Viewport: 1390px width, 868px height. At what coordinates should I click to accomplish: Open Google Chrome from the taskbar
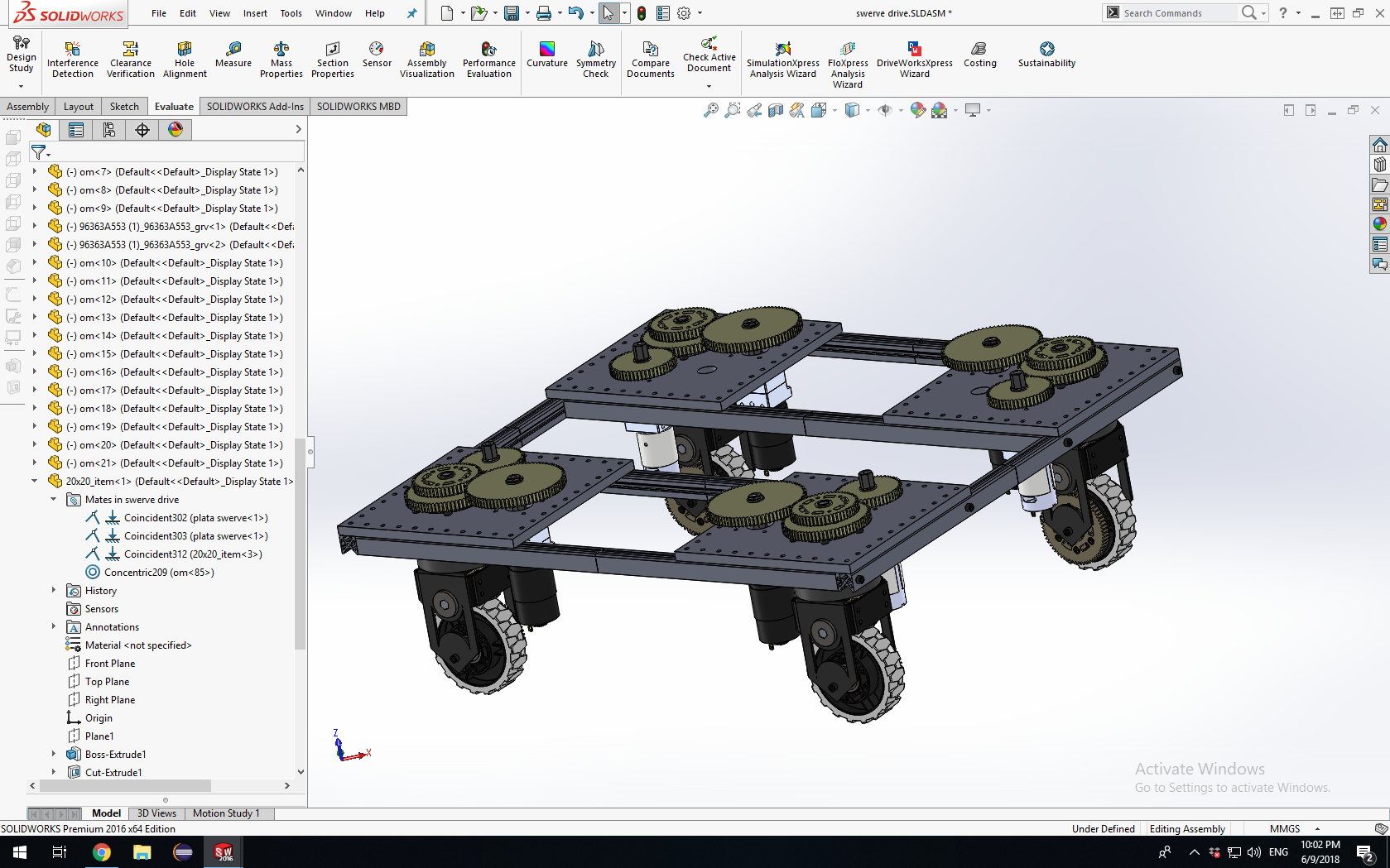click(x=101, y=852)
